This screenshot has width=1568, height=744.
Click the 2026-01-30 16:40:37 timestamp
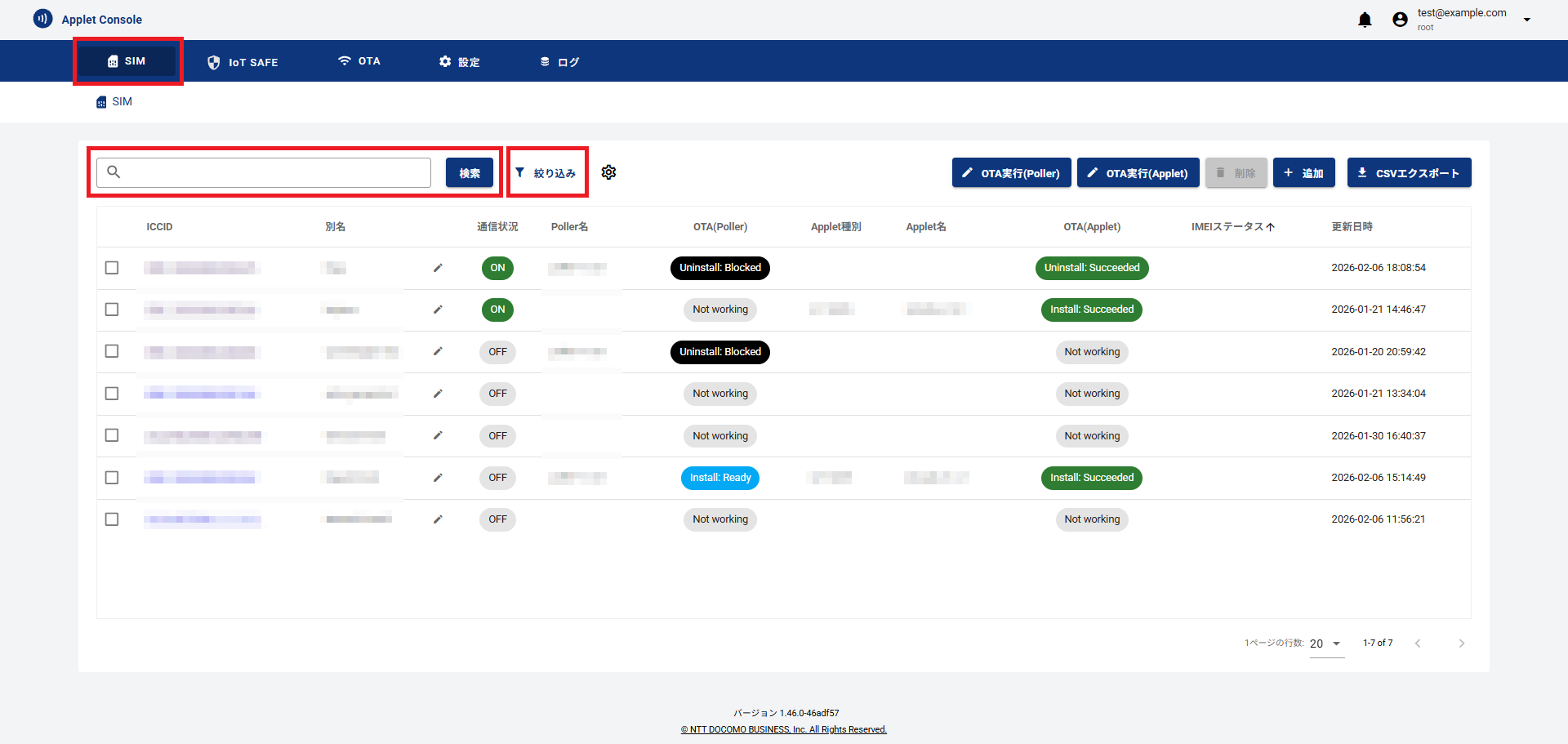click(x=1379, y=436)
